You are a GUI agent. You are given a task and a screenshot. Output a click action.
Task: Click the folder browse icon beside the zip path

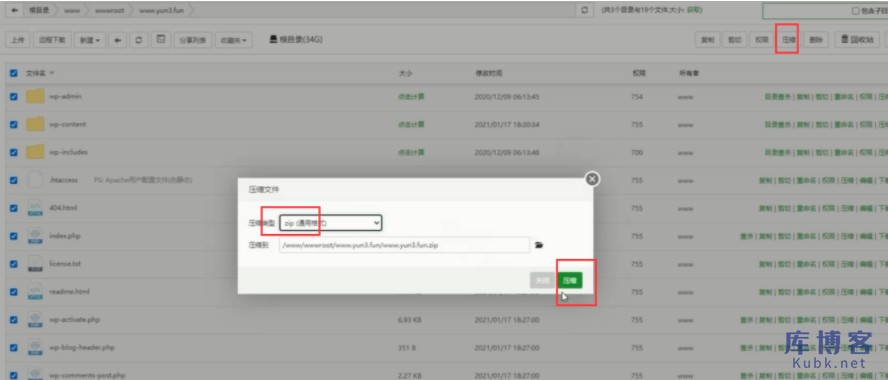[539, 245]
